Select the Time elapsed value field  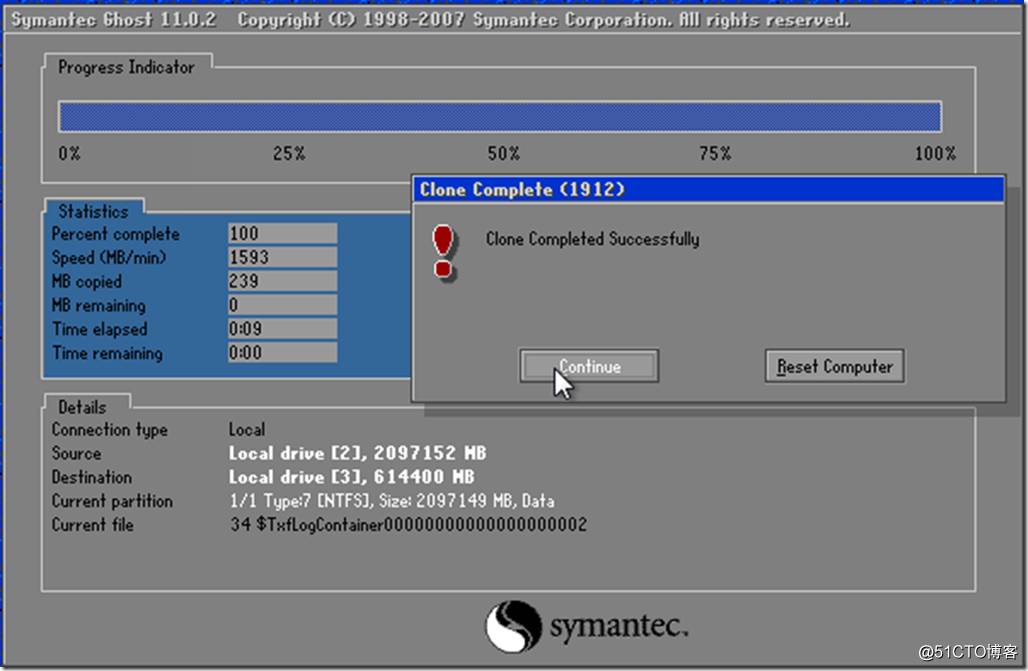[x=282, y=329]
